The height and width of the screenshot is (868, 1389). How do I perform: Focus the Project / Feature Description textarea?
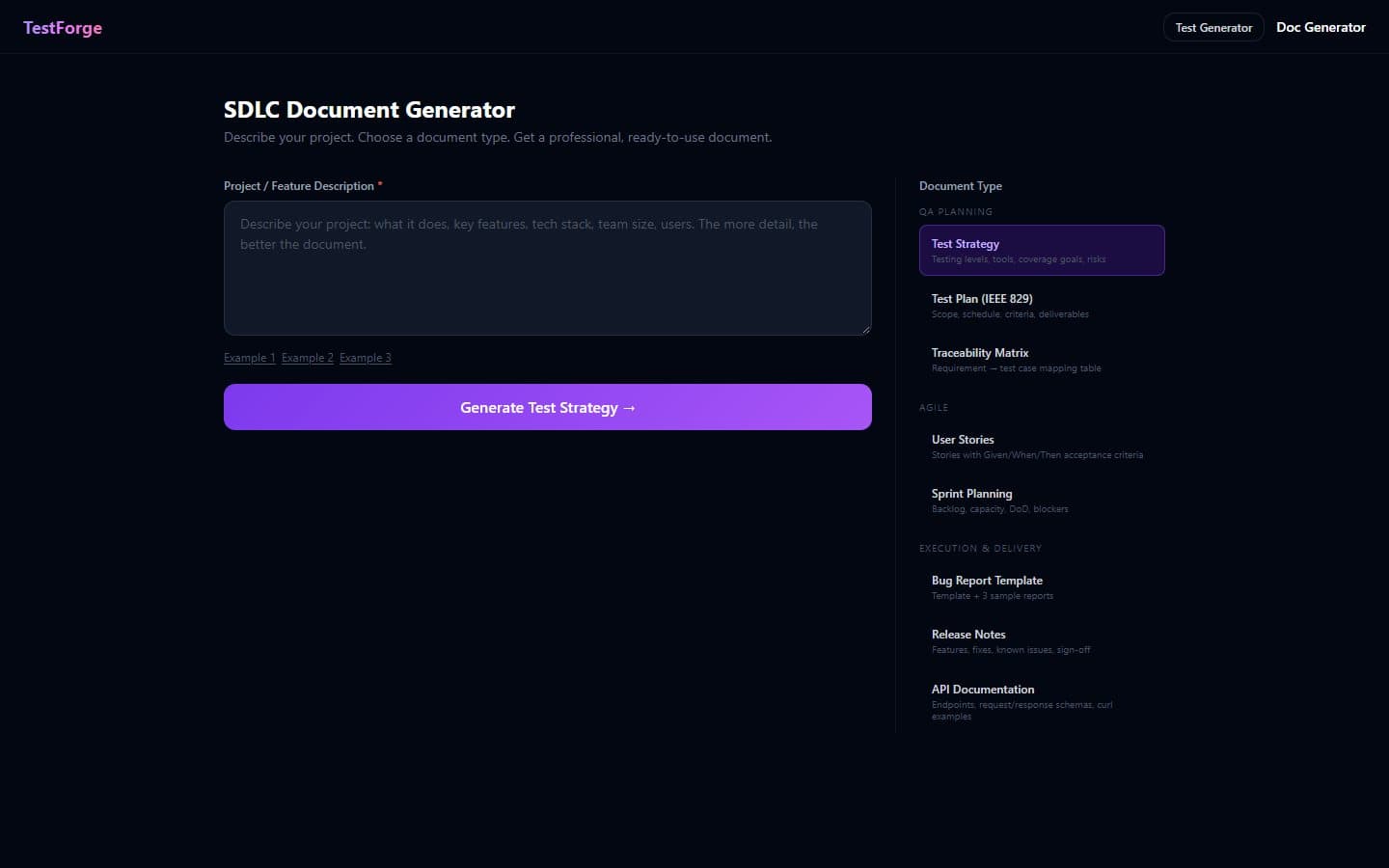coord(548,268)
